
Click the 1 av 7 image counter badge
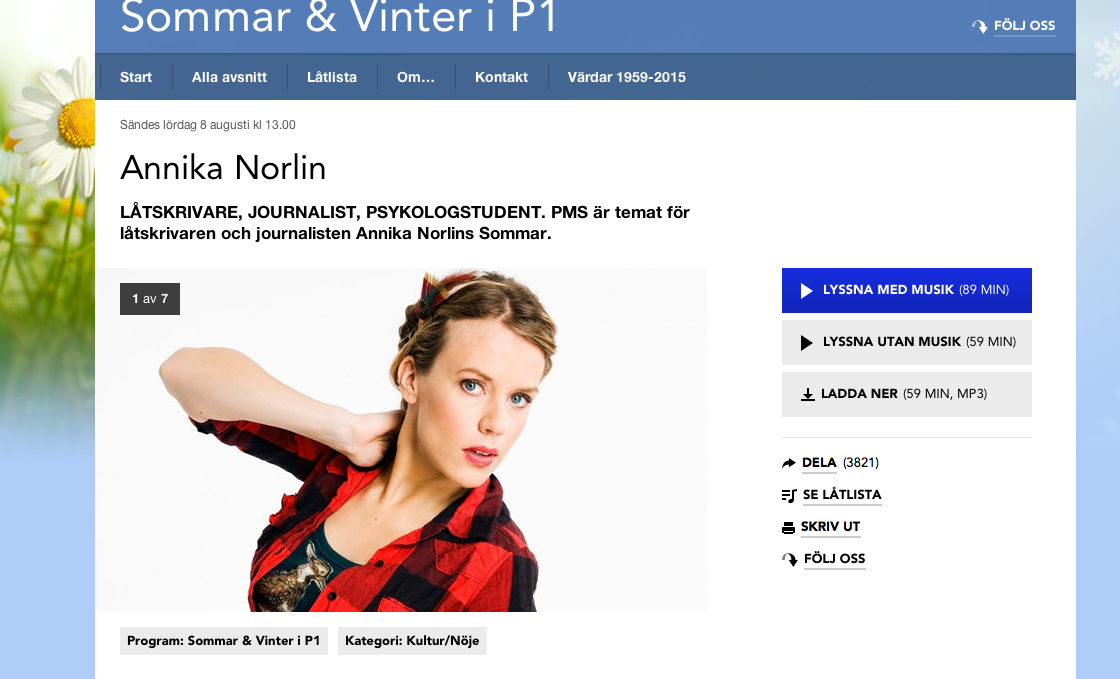tap(150, 299)
